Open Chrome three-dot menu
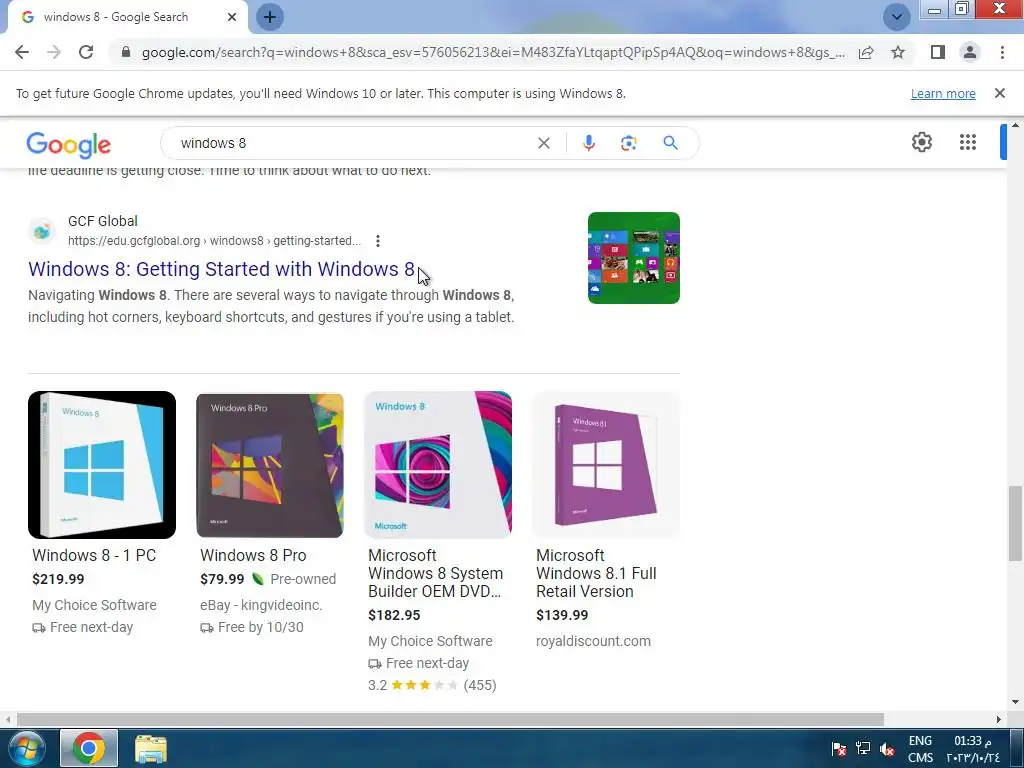Screen dimensions: 1024x768 1002,52
